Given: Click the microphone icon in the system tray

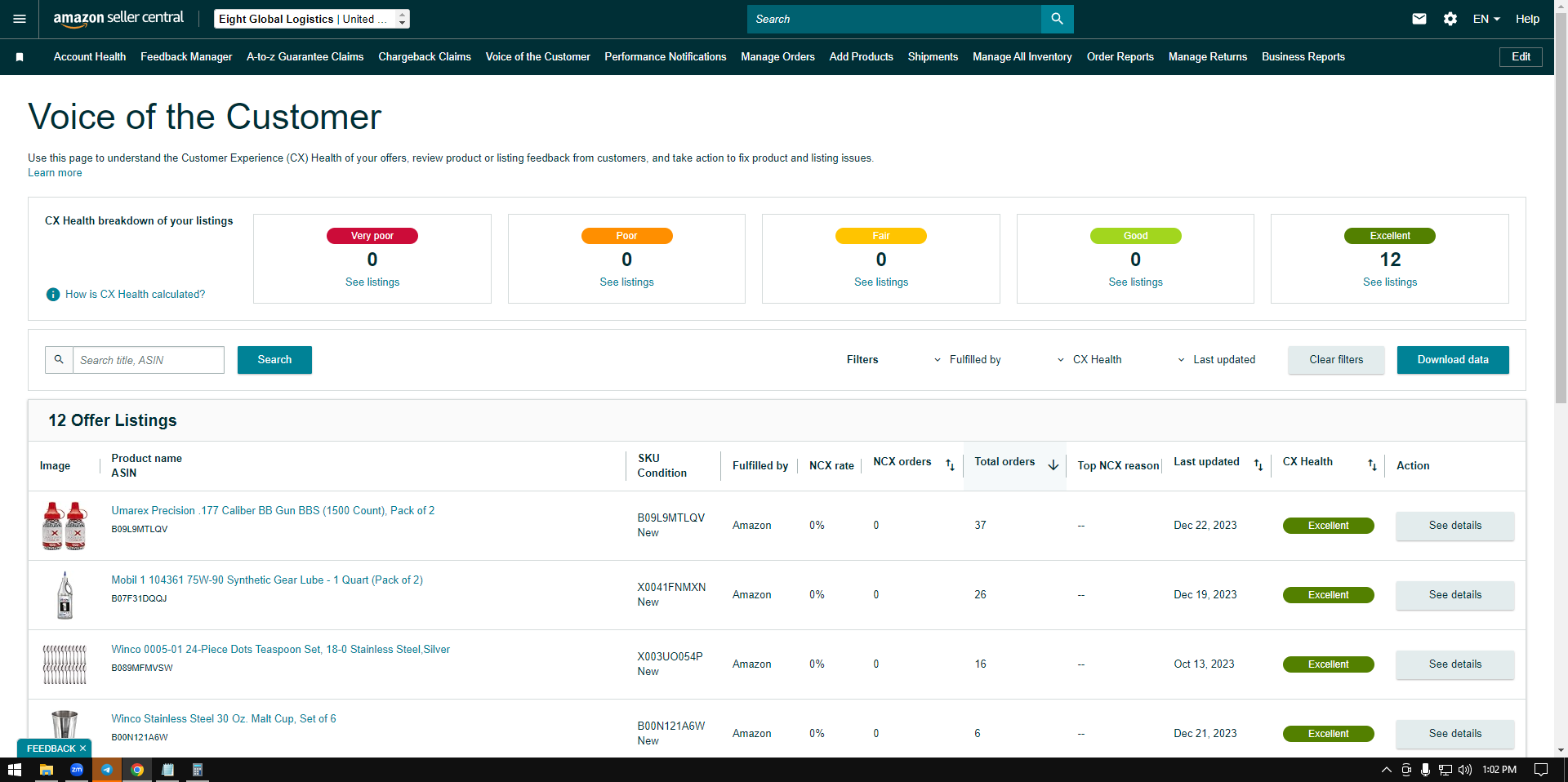Looking at the screenshot, I should click(x=1425, y=770).
